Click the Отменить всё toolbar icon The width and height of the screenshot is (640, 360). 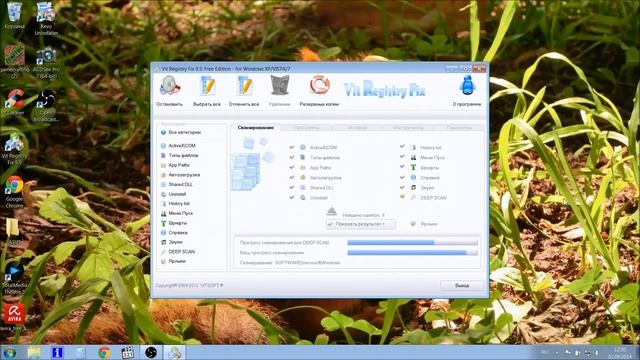[244, 86]
